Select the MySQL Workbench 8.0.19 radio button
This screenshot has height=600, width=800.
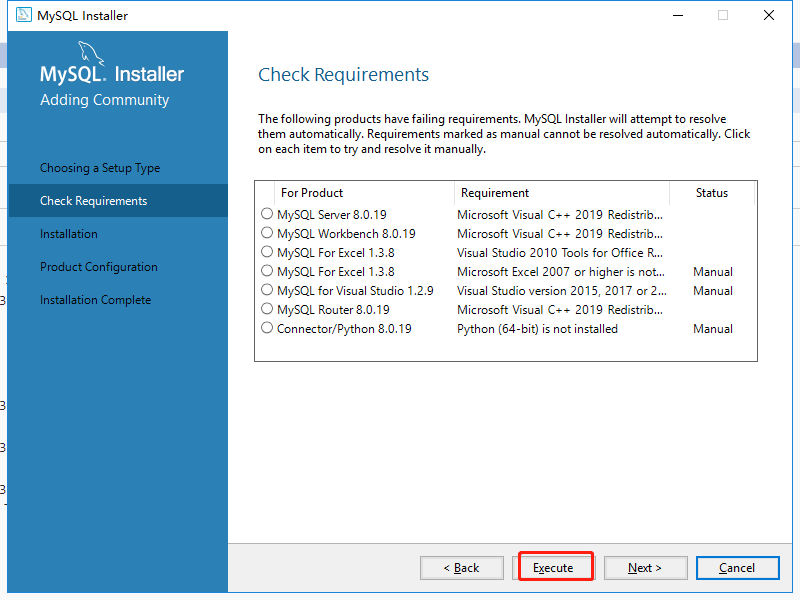pyautogui.click(x=267, y=233)
